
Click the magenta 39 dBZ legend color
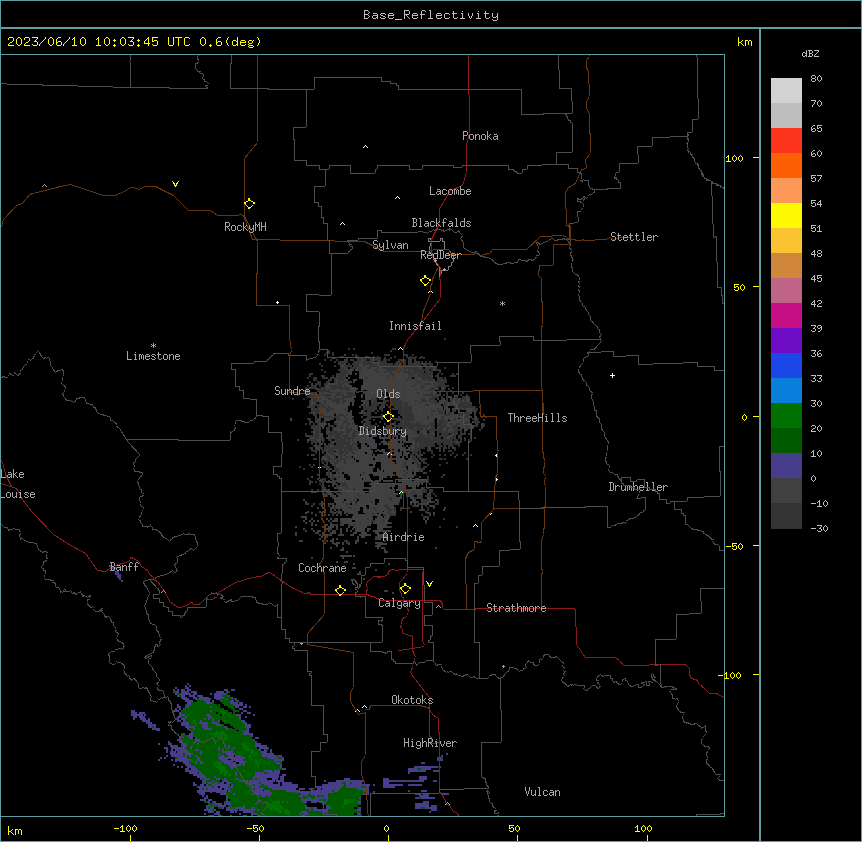click(x=786, y=315)
